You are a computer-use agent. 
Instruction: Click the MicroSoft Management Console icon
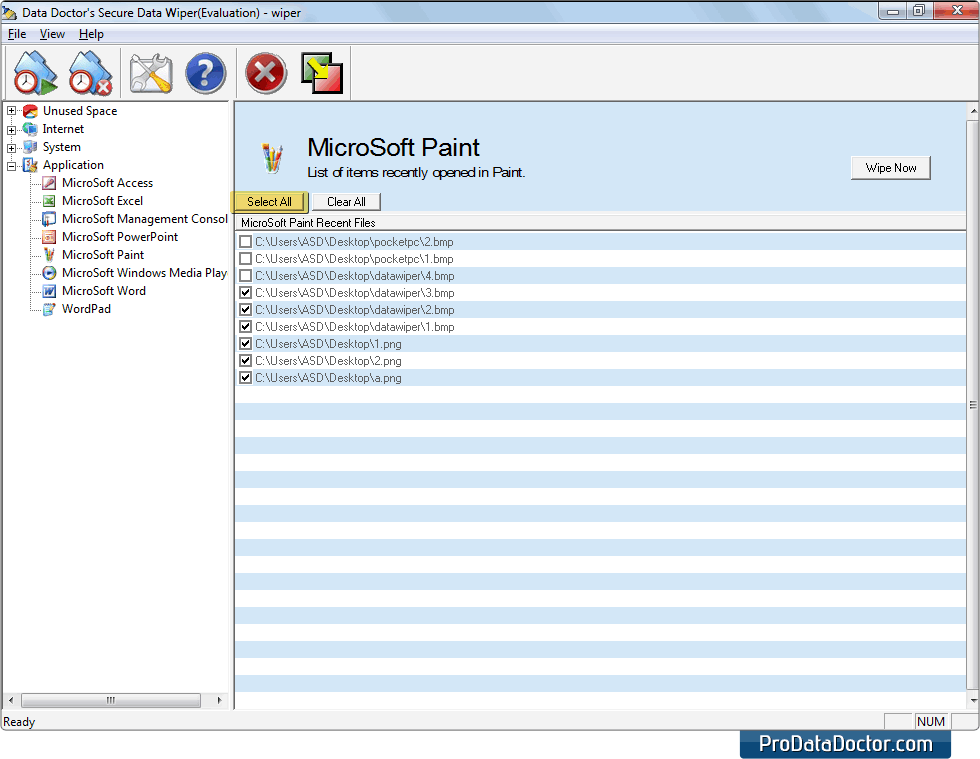point(49,219)
